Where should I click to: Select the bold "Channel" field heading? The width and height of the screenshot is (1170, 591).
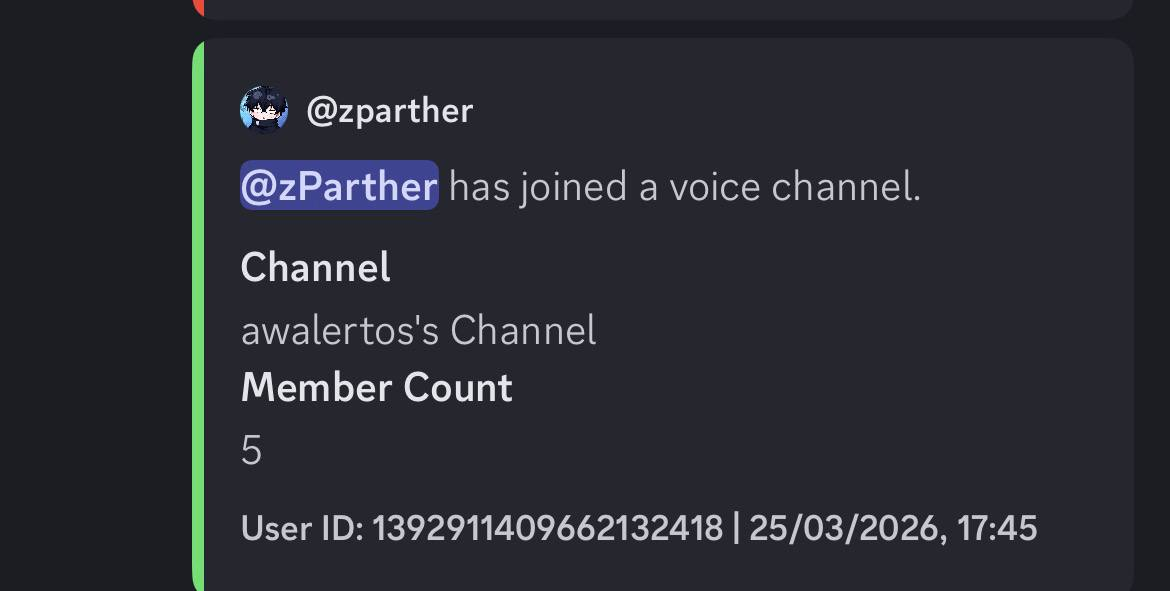point(316,268)
